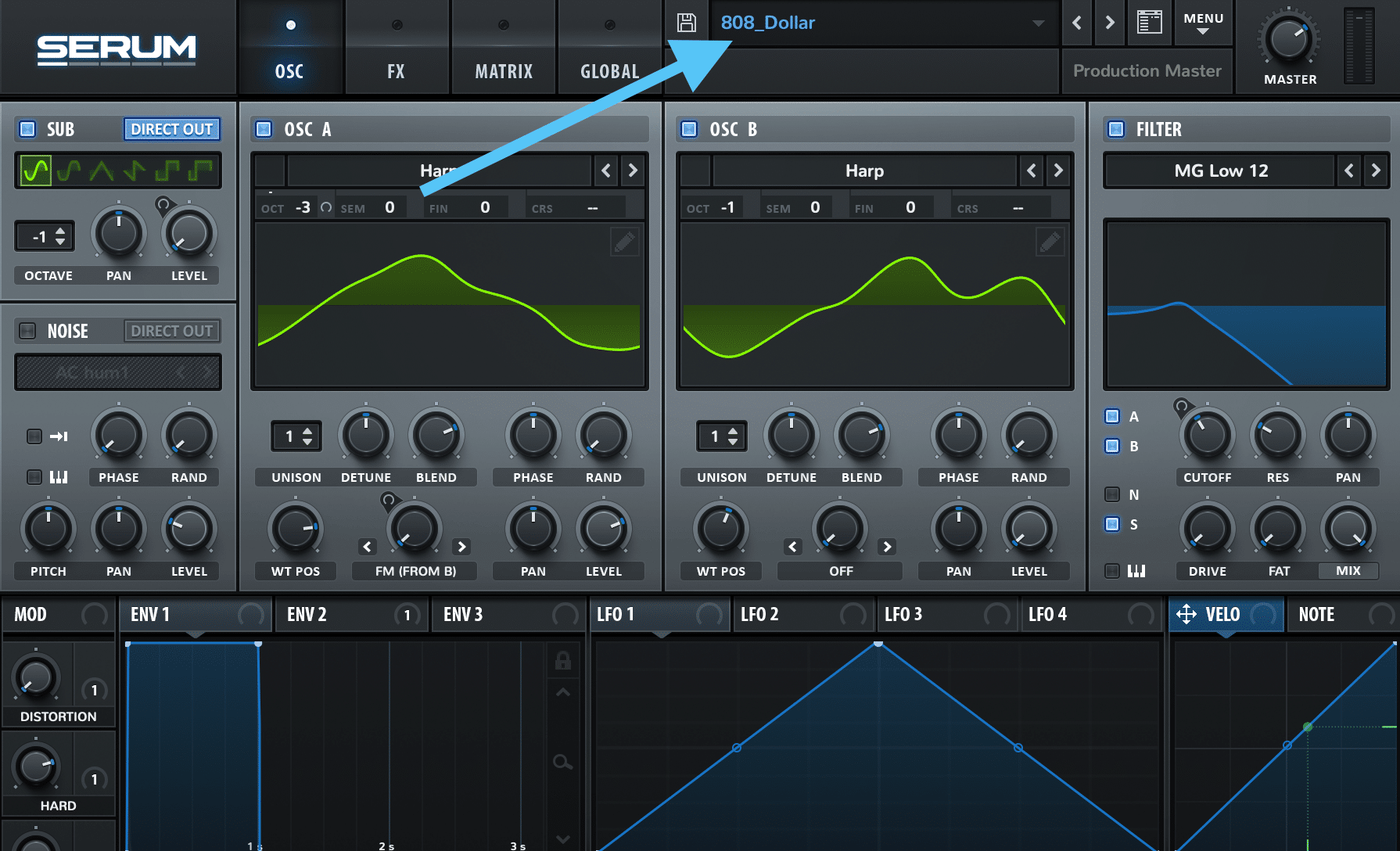Viewport: 1400px width, 851px height.
Task: Toggle filter routing for oscillator B
Action: (x=1112, y=446)
